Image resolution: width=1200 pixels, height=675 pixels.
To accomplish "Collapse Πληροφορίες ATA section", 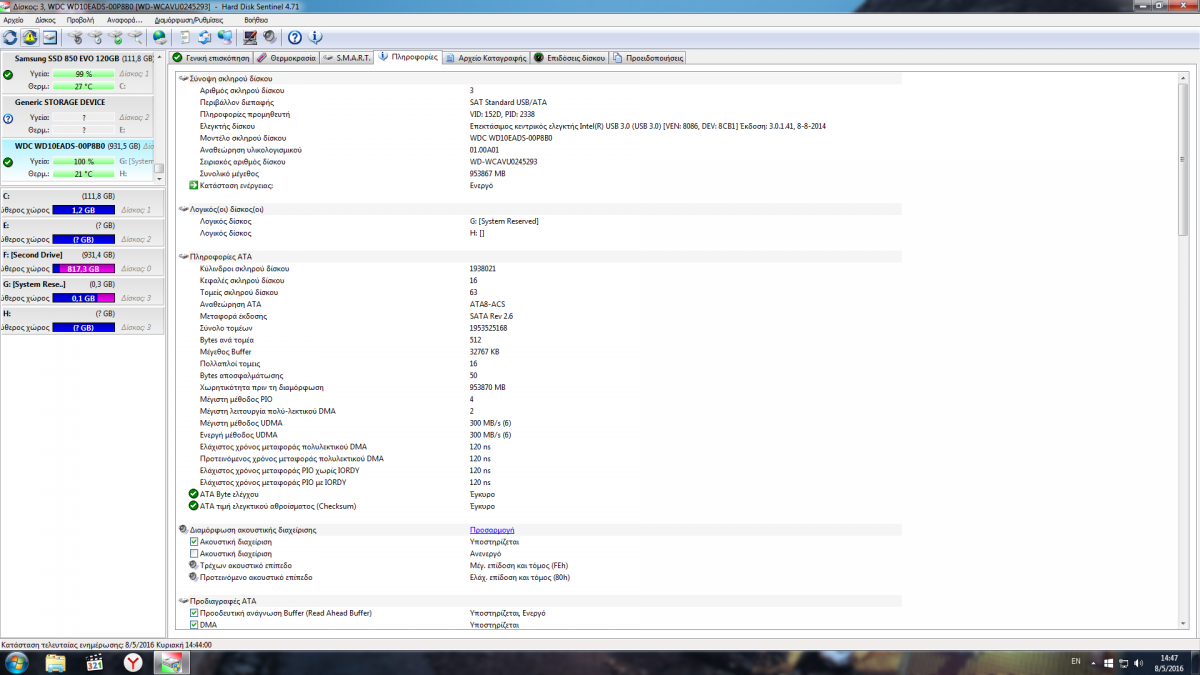I will coord(183,257).
